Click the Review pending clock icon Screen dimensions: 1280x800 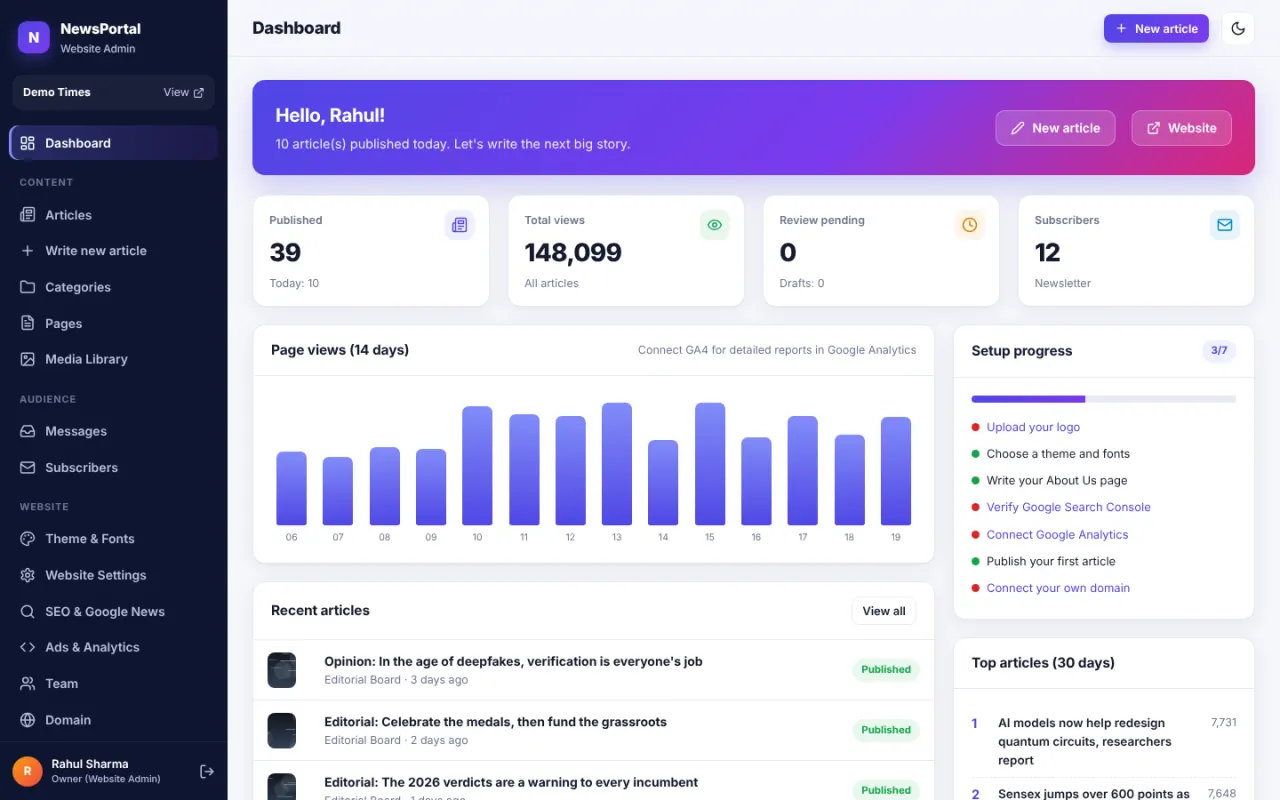pyautogui.click(x=969, y=225)
